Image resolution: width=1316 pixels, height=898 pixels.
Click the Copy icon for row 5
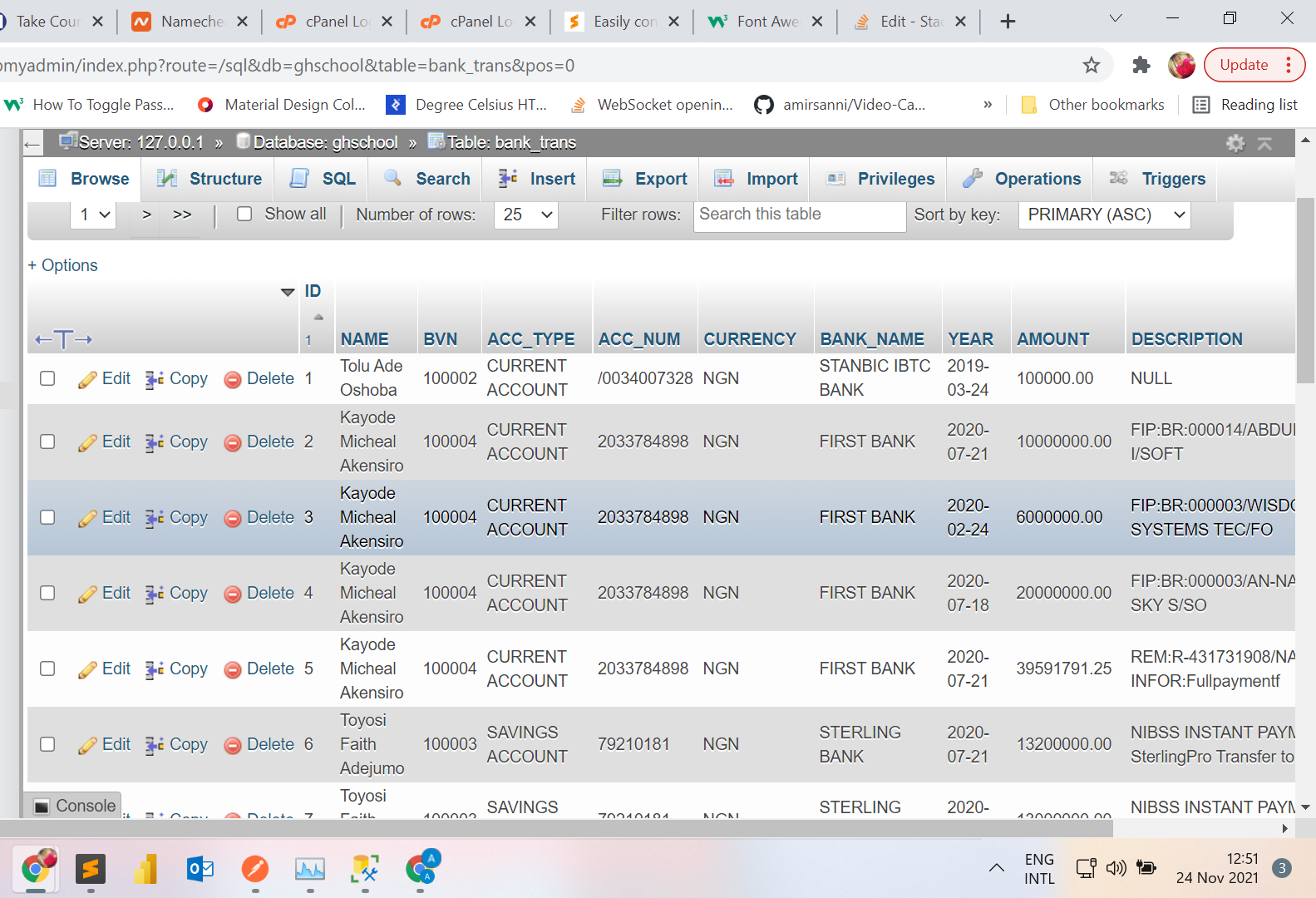[x=154, y=669]
